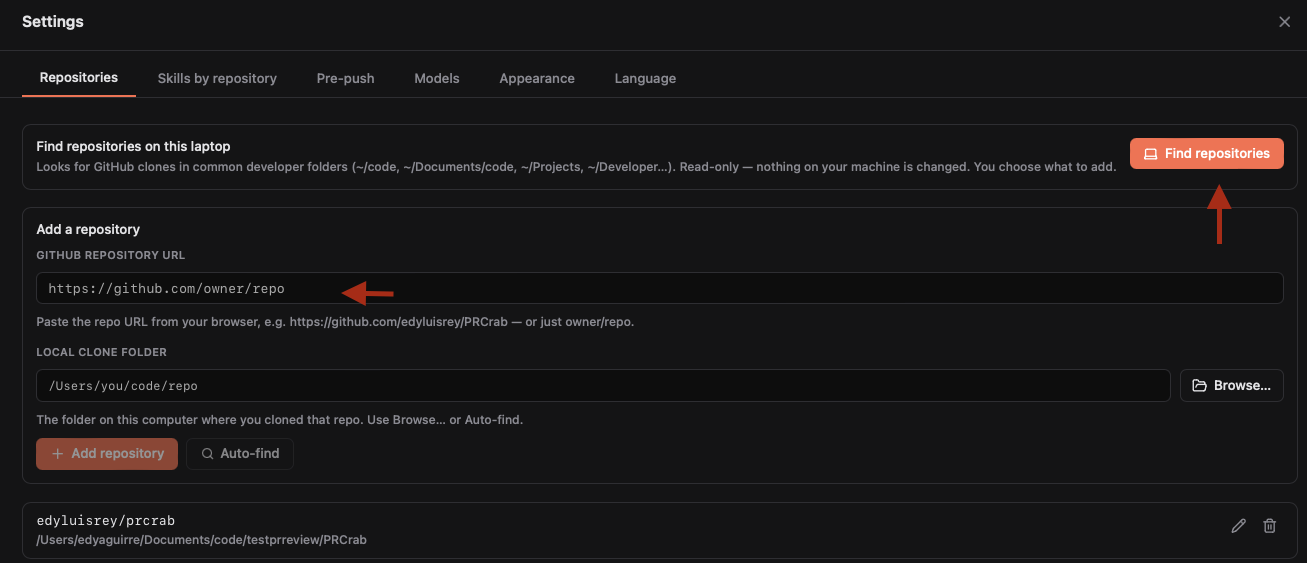Click the 'Add a repository' heading
This screenshot has width=1307, height=563.
pyautogui.click(x=88, y=229)
